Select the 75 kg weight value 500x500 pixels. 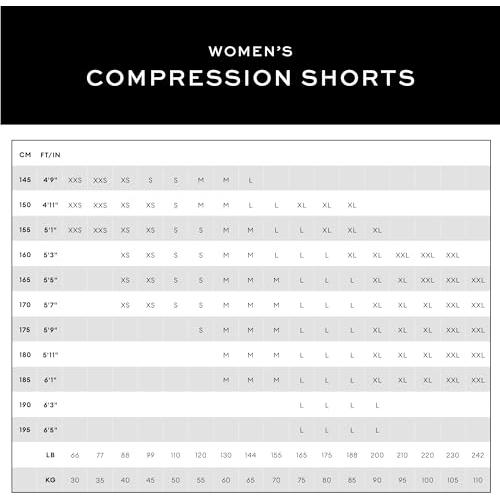[x=301, y=480]
